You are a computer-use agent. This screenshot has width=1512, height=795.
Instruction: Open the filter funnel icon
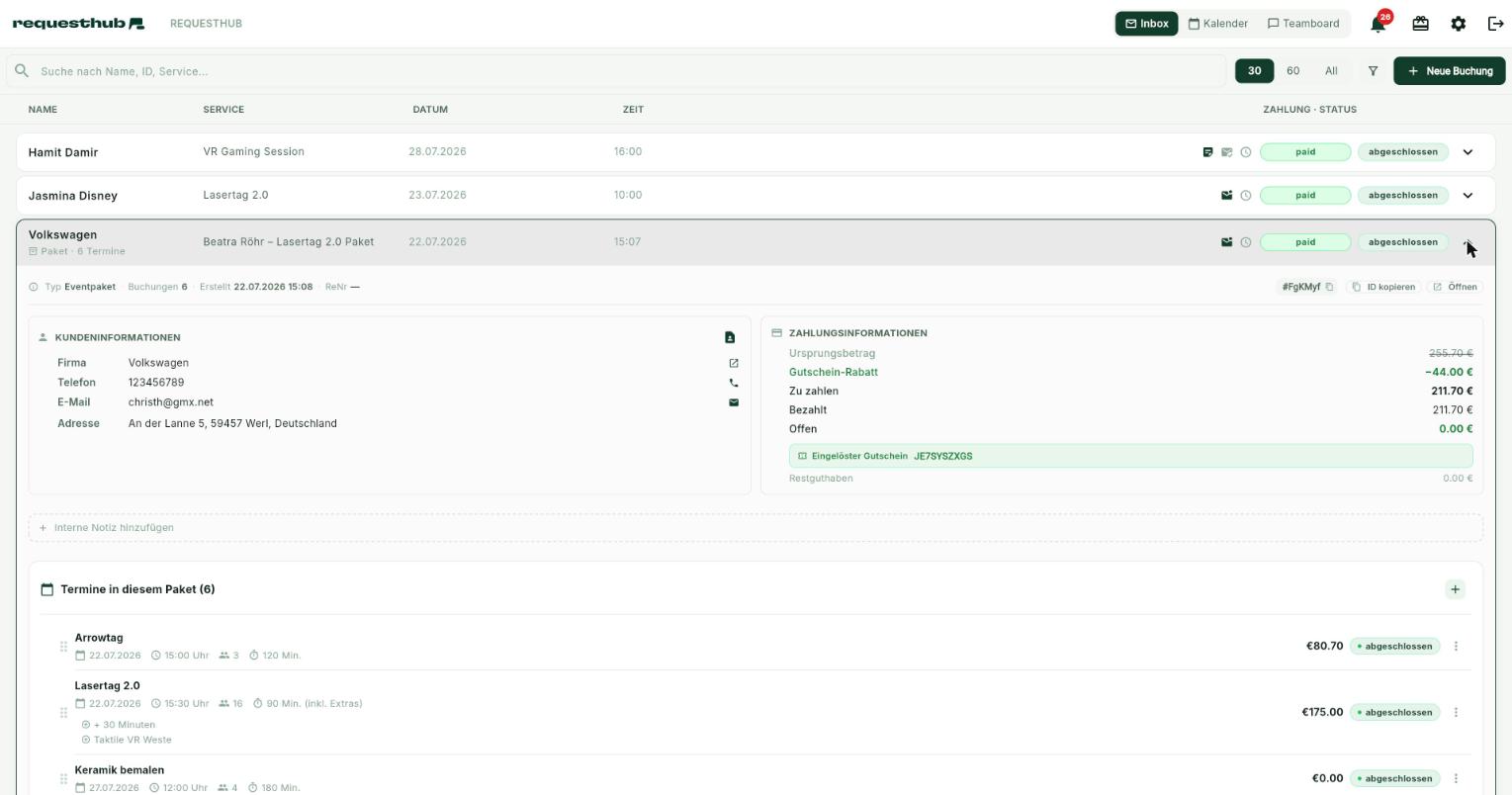1373,71
